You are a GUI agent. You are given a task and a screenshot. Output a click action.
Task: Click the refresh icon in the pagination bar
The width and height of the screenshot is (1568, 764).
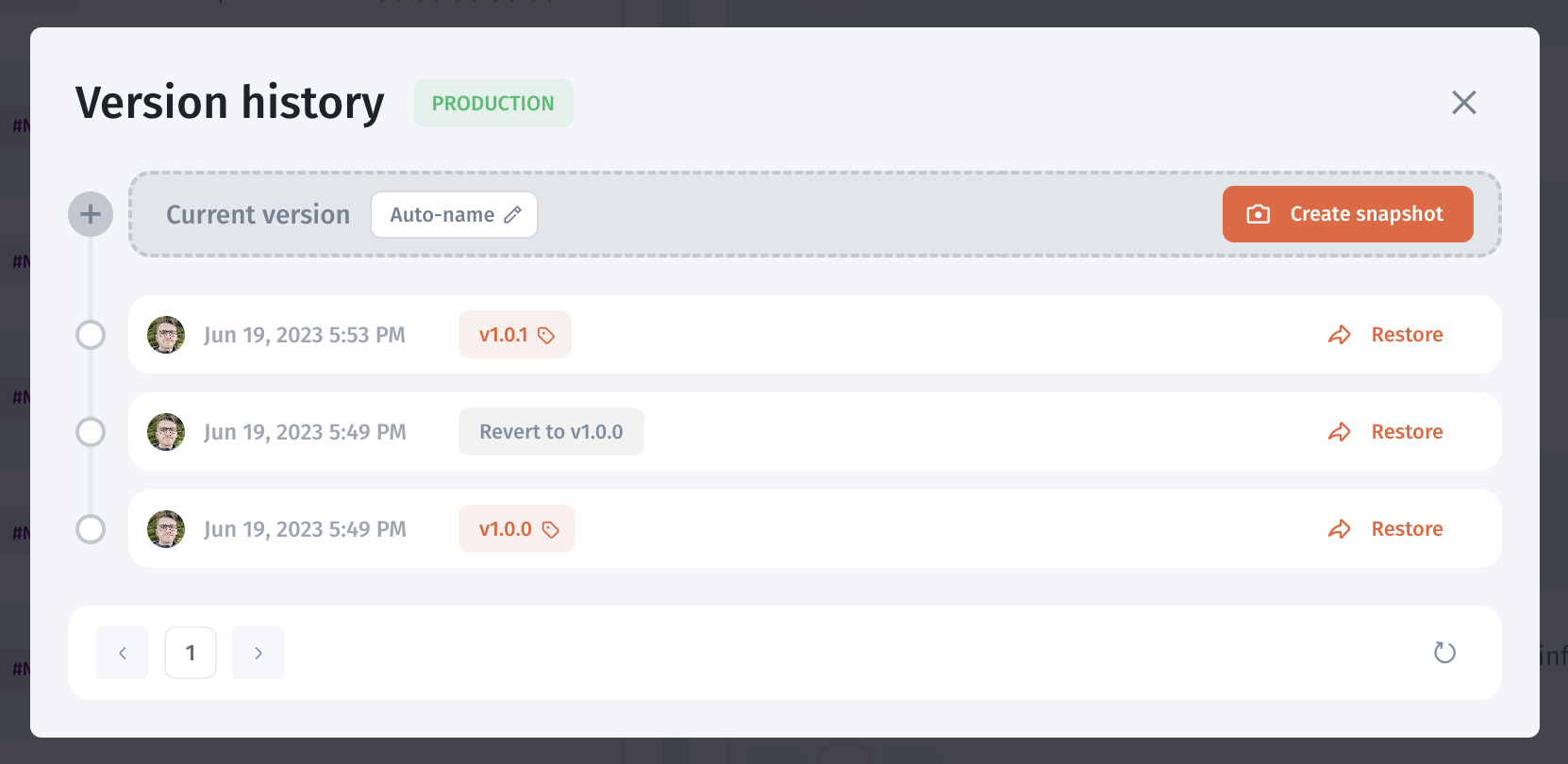click(1444, 653)
